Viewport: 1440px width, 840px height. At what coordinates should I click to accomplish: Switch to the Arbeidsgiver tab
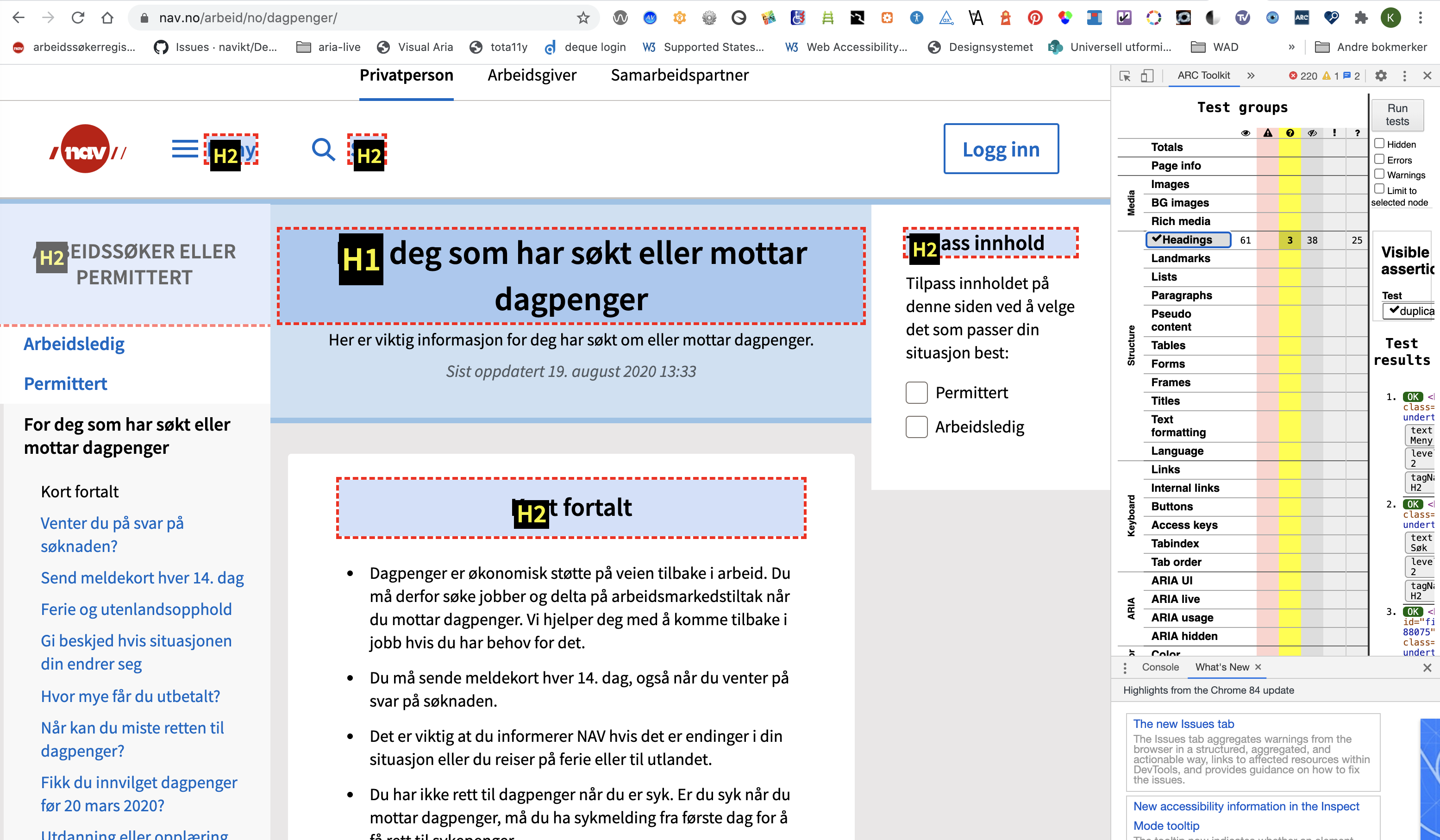[532, 75]
